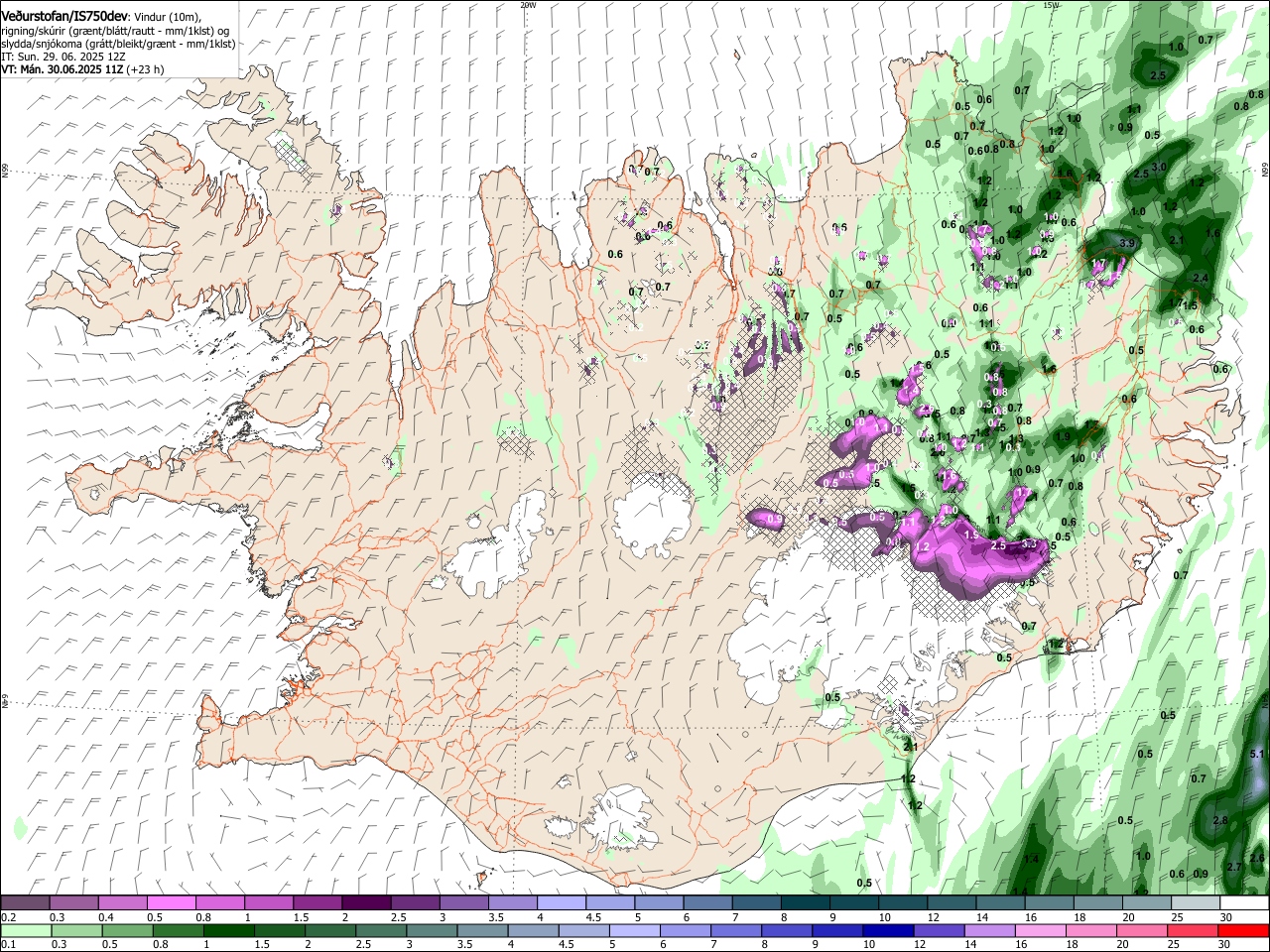1270x952 pixels.
Task: Click the 0.2 label in the legend
Action: [x=8, y=917]
